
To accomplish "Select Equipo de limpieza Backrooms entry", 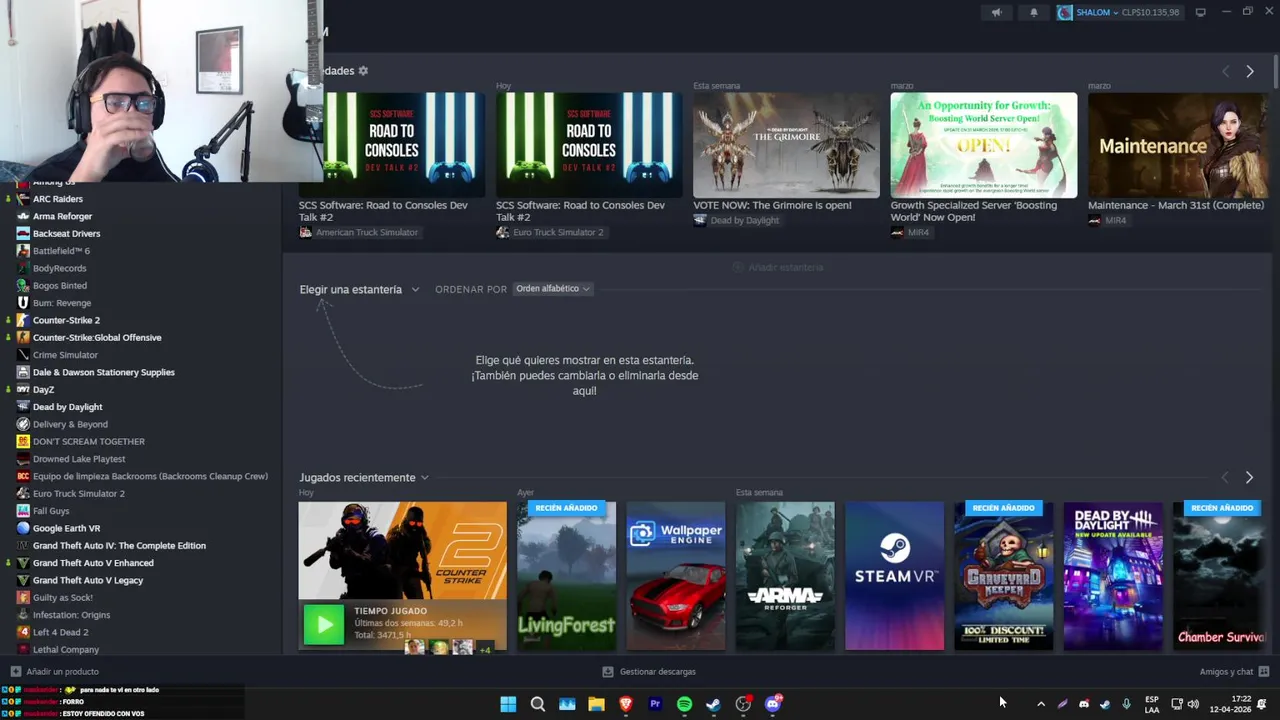I will tap(150, 476).
